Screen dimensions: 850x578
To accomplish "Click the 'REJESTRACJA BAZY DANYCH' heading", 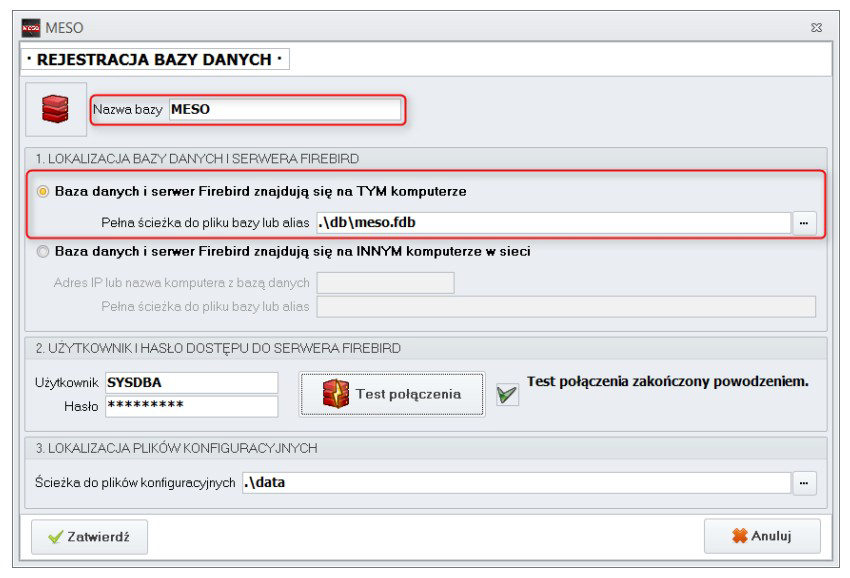I will tap(154, 59).
